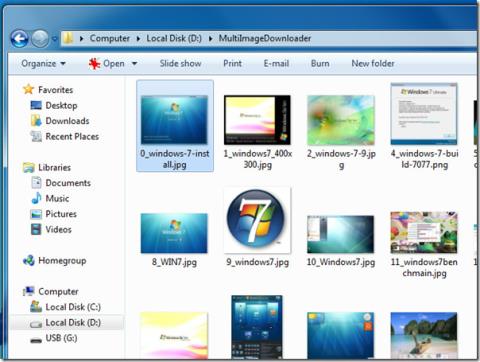This screenshot has height=362, width=480.
Task: Open the recent locations dropdown arrow
Action: coord(55,39)
